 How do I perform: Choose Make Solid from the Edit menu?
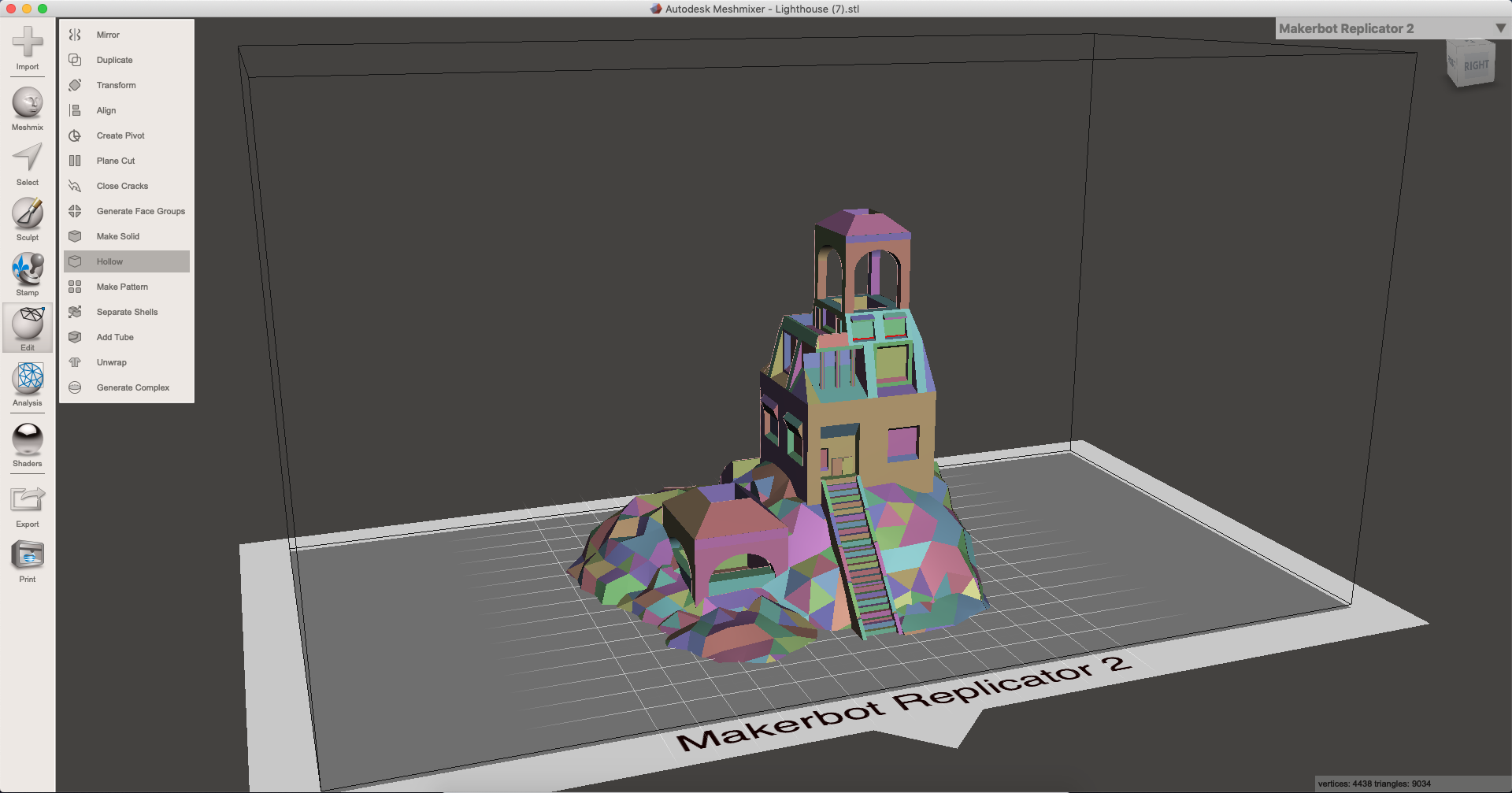click(127, 236)
